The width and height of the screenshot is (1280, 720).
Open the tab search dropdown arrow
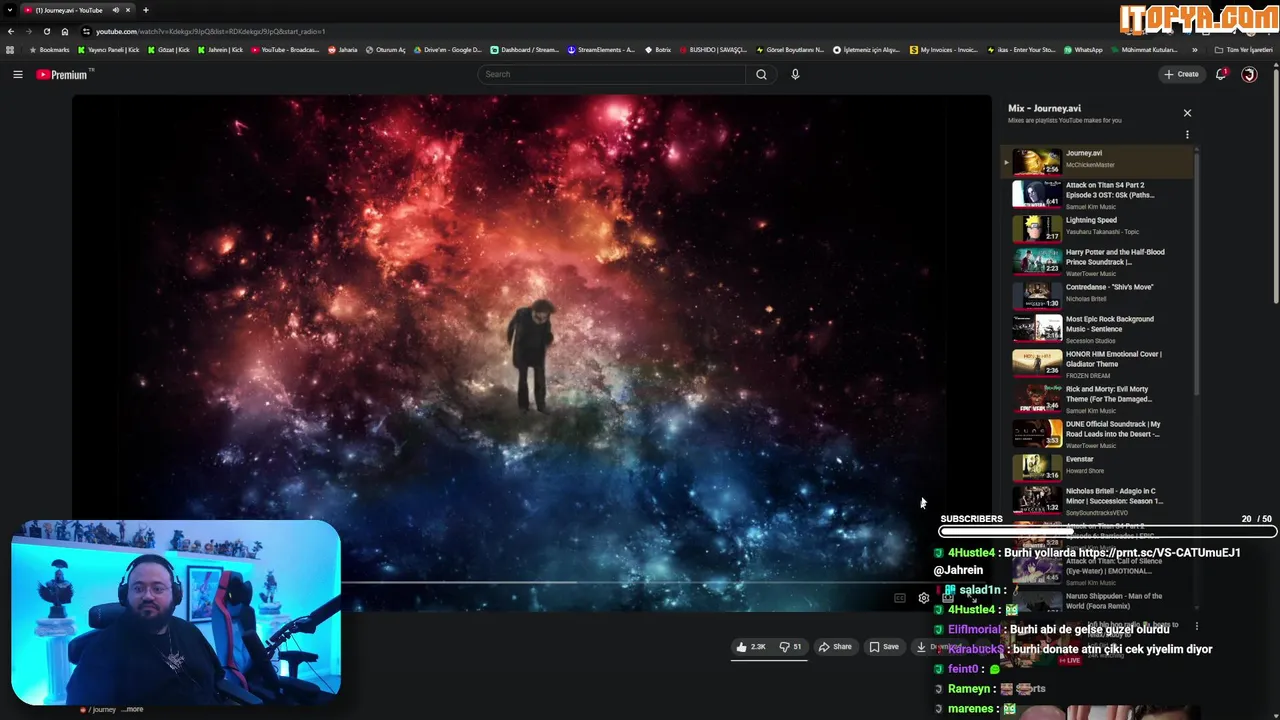click(x=10, y=10)
